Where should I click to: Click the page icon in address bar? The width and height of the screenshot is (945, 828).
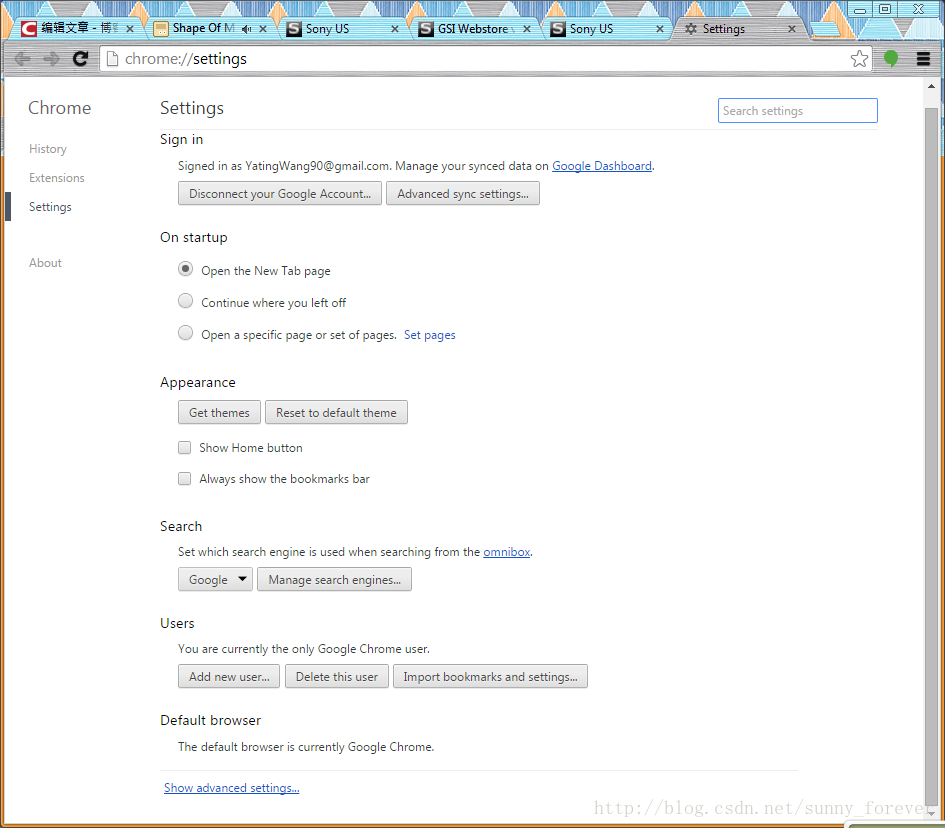click(112, 58)
